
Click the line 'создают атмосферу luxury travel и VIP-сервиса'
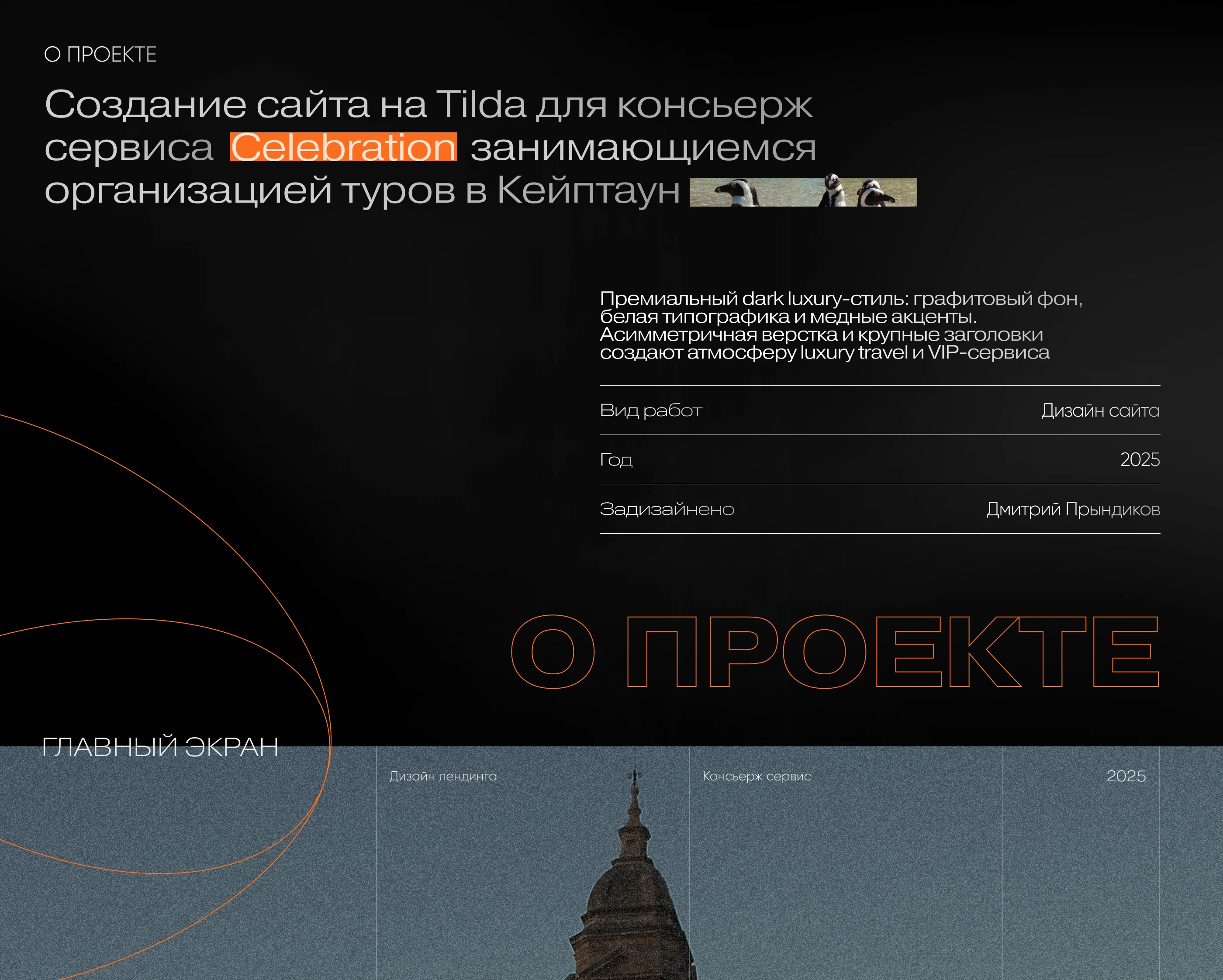pyautogui.click(x=825, y=353)
